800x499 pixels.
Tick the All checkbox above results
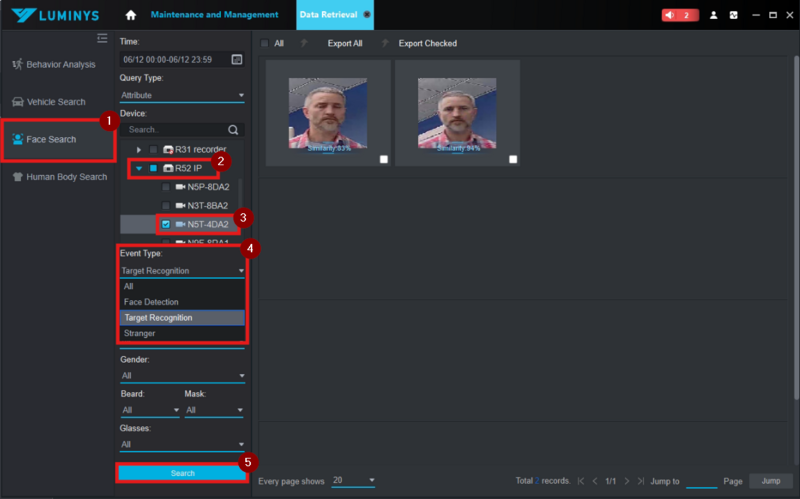pos(264,44)
